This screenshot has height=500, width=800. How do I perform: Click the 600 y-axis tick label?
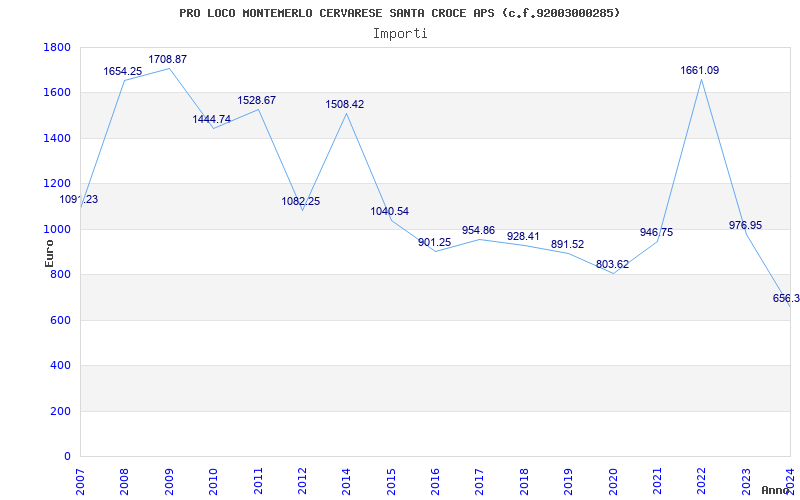61,320
